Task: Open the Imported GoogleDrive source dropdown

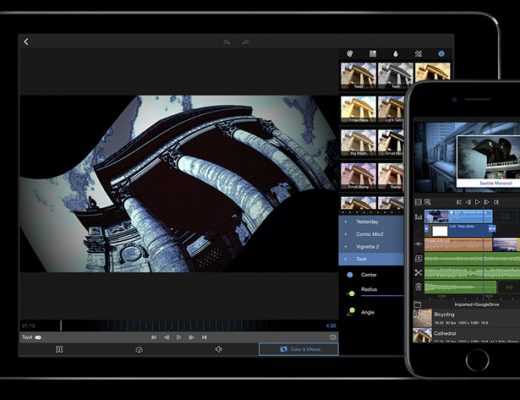Action: coord(477,305)
